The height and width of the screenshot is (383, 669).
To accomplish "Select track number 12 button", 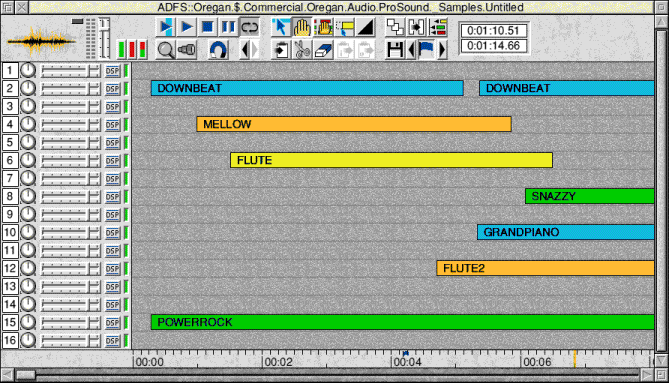I will coord(10,268).
